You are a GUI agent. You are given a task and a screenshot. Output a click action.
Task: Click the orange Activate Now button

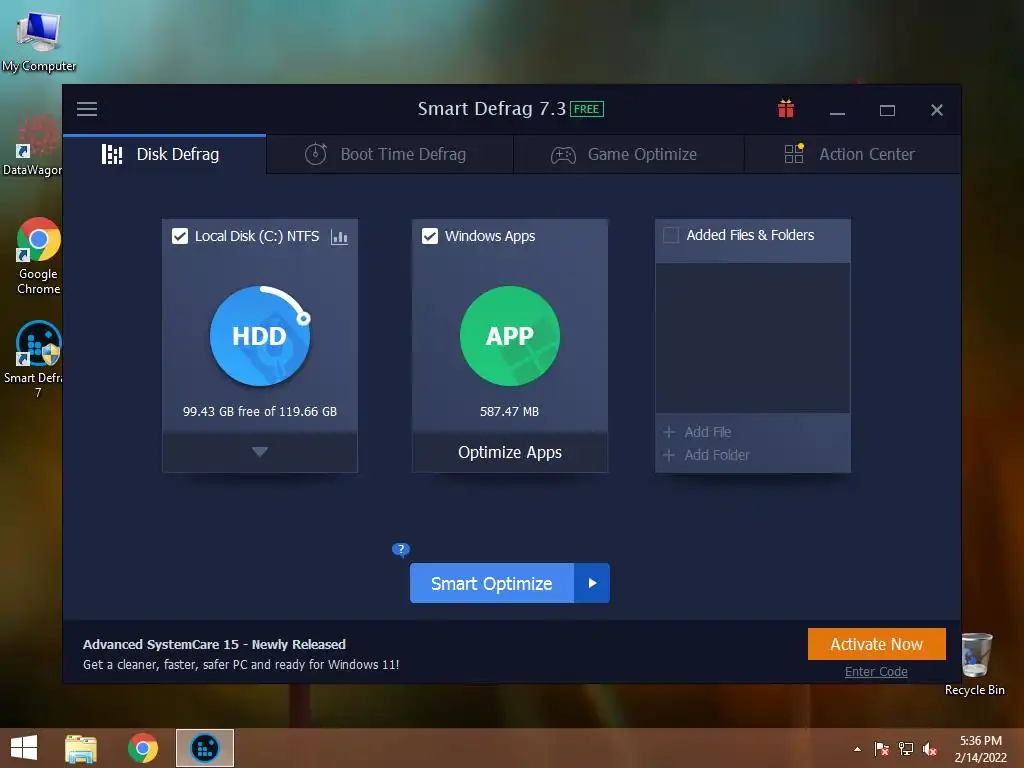tap(876, 644)
